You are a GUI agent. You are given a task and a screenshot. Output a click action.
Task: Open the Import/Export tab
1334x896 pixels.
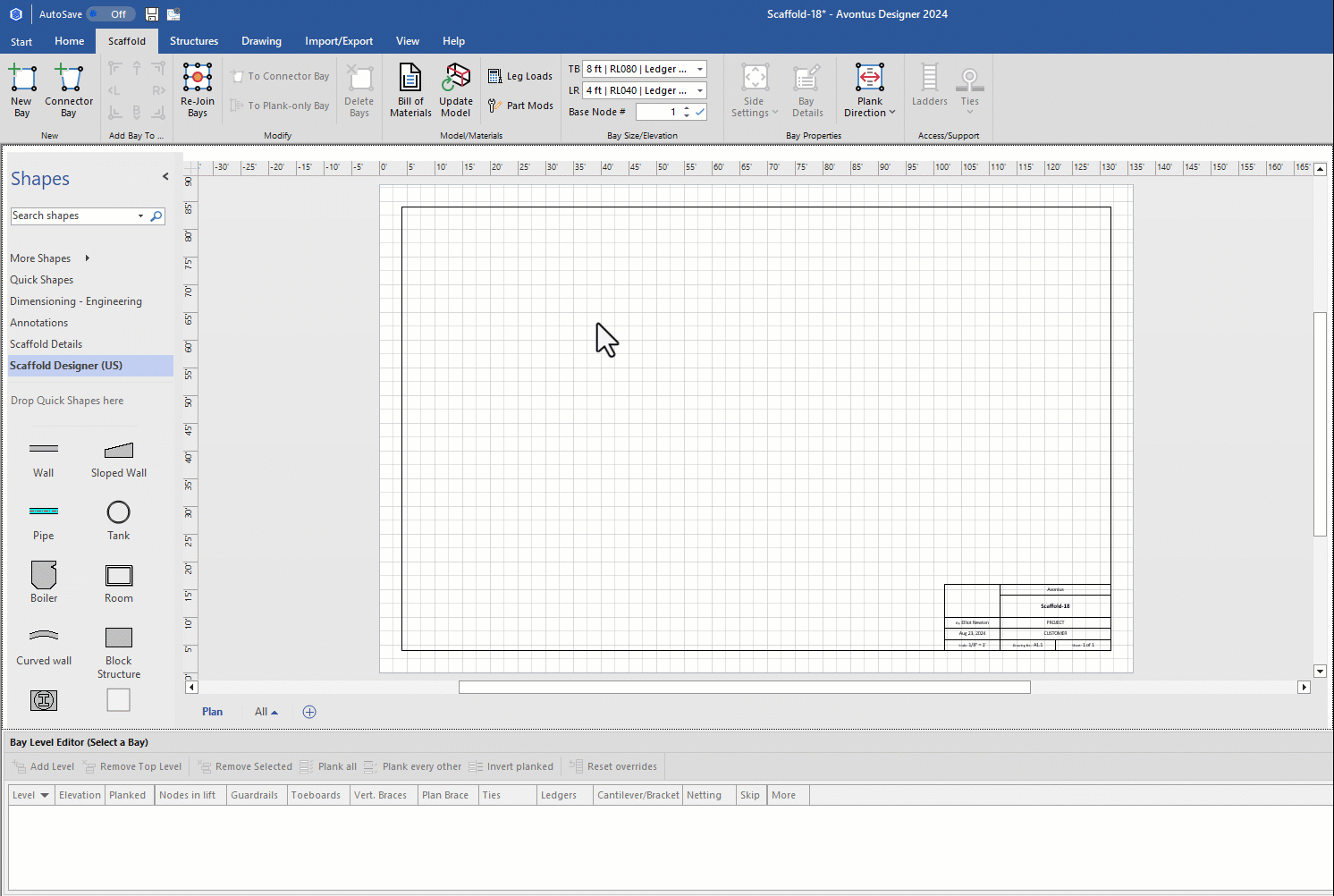pyautogui.click(x=339, y=41)
